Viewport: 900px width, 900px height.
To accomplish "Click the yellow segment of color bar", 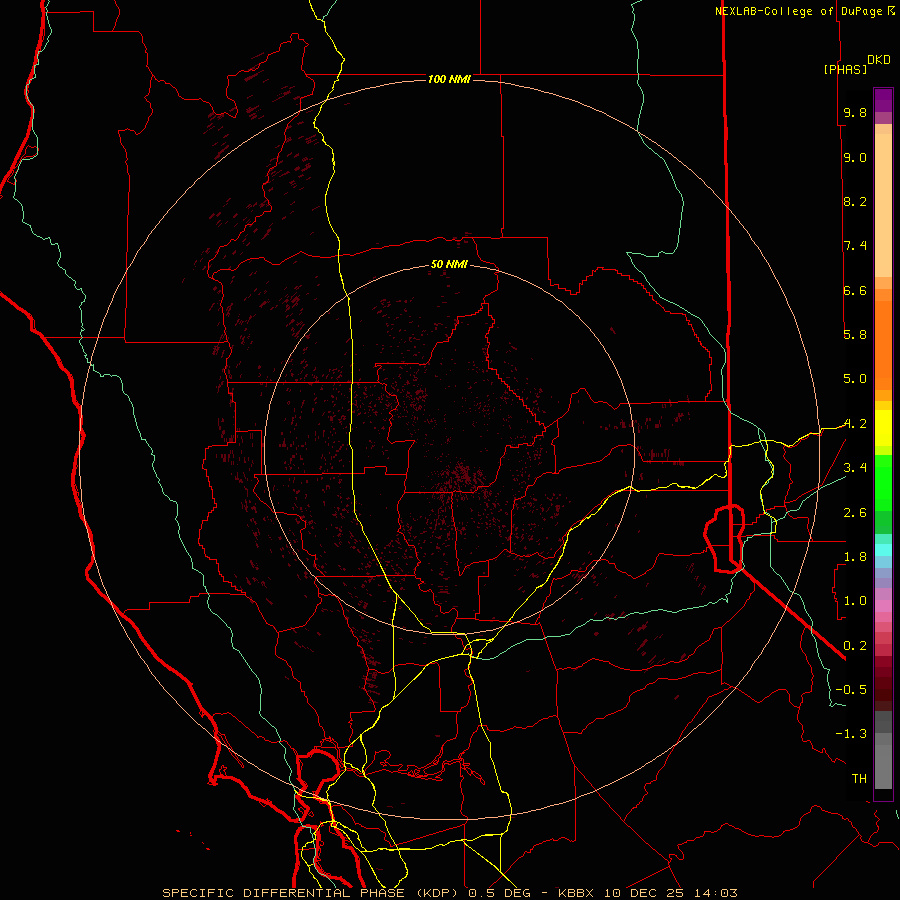I will tap(883, 428).
